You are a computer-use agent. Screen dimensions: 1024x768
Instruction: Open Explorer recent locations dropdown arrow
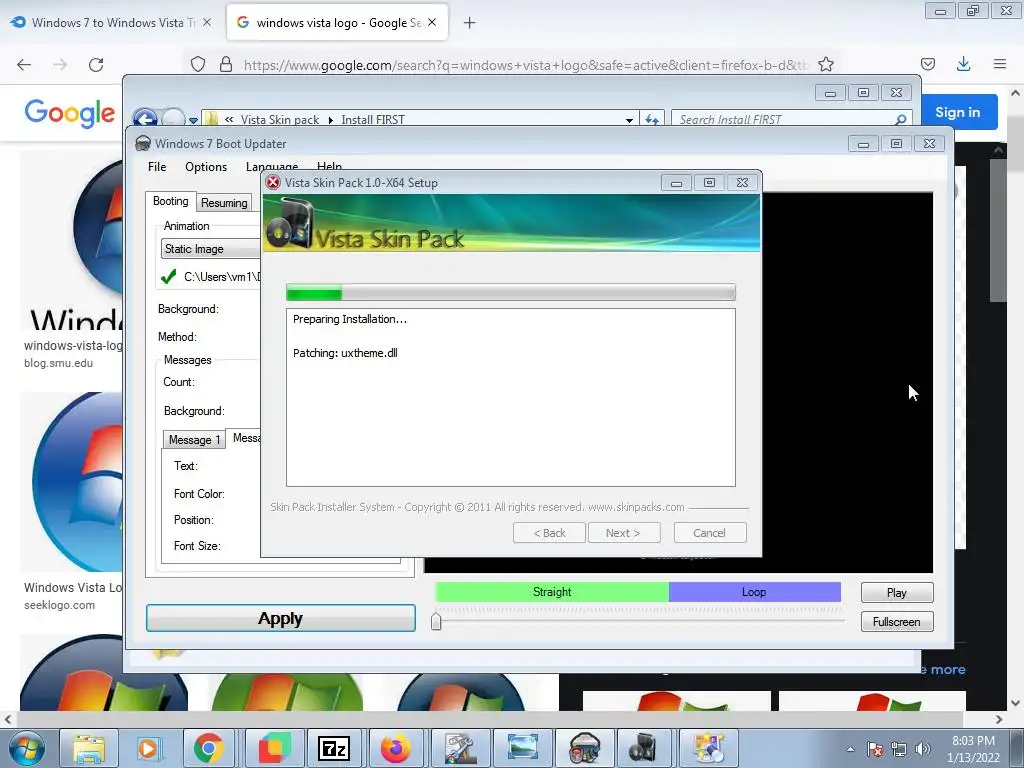(x=193, y=120)
